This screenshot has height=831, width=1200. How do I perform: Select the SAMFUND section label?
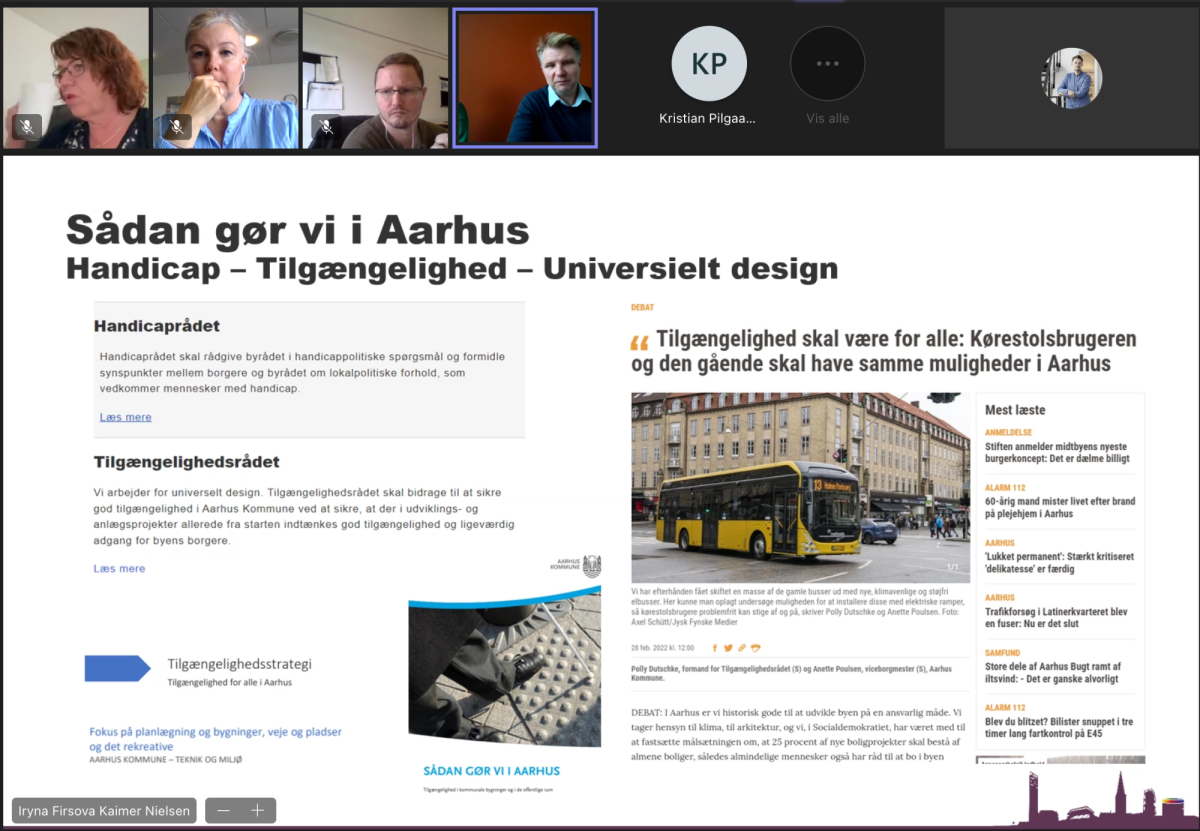1004,654
